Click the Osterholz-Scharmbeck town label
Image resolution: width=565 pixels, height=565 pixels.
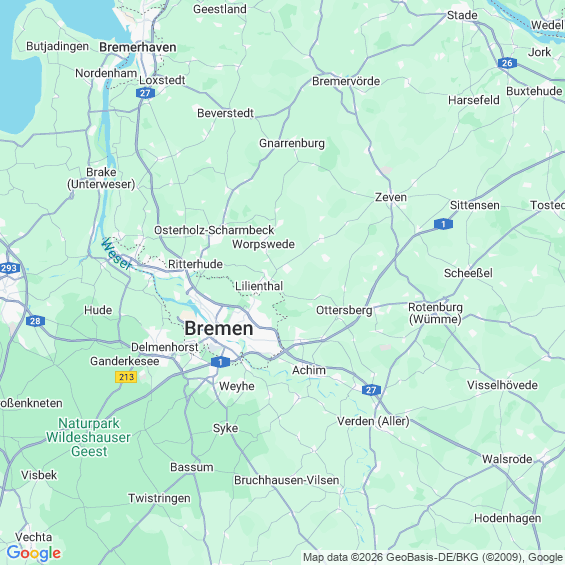[x=214, y=230]
